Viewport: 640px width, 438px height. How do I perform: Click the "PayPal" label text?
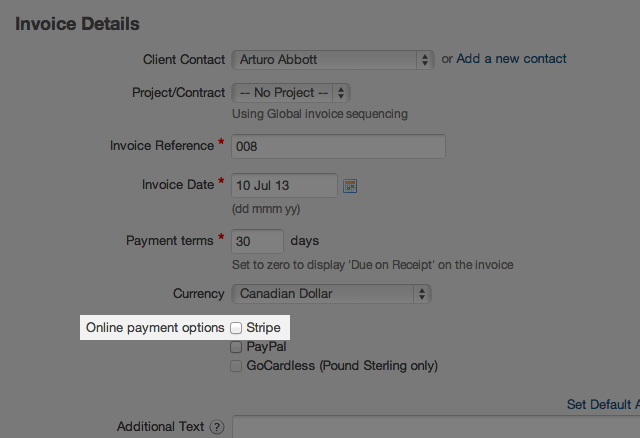267,347
